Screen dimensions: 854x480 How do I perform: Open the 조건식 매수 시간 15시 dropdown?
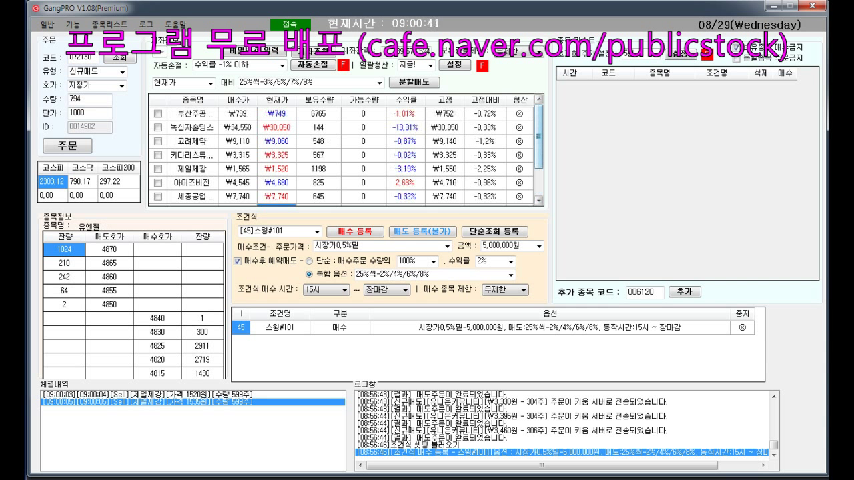click(x=326, y=290)
